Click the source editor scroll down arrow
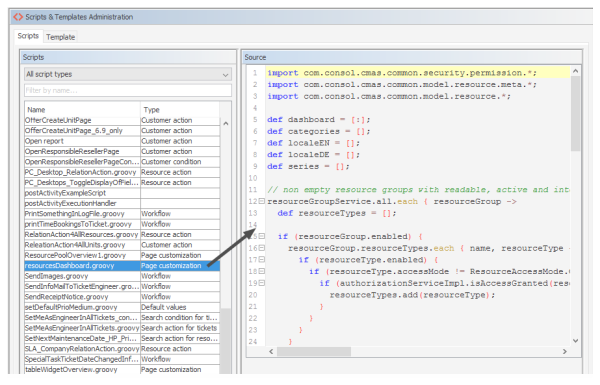Image resolution: width=600 pixels, height=385 pixels. click(x=575, y=341)
